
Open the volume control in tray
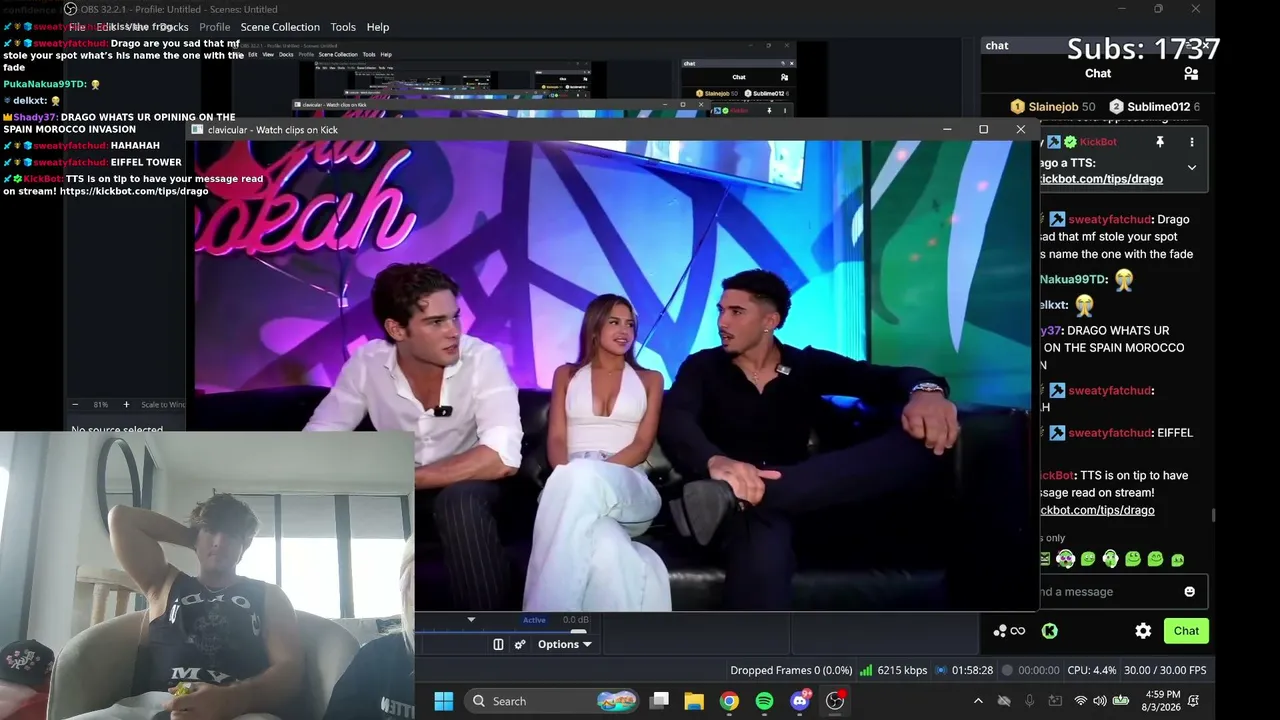(1100, 701)
